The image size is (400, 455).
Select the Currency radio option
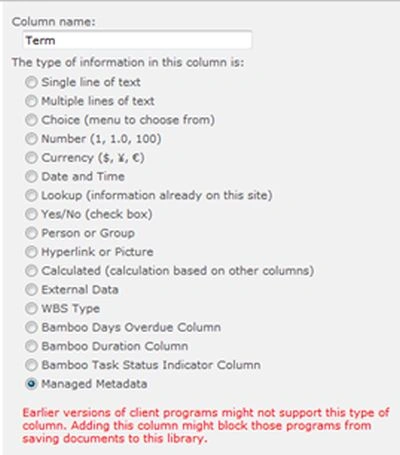click(31, 158)
